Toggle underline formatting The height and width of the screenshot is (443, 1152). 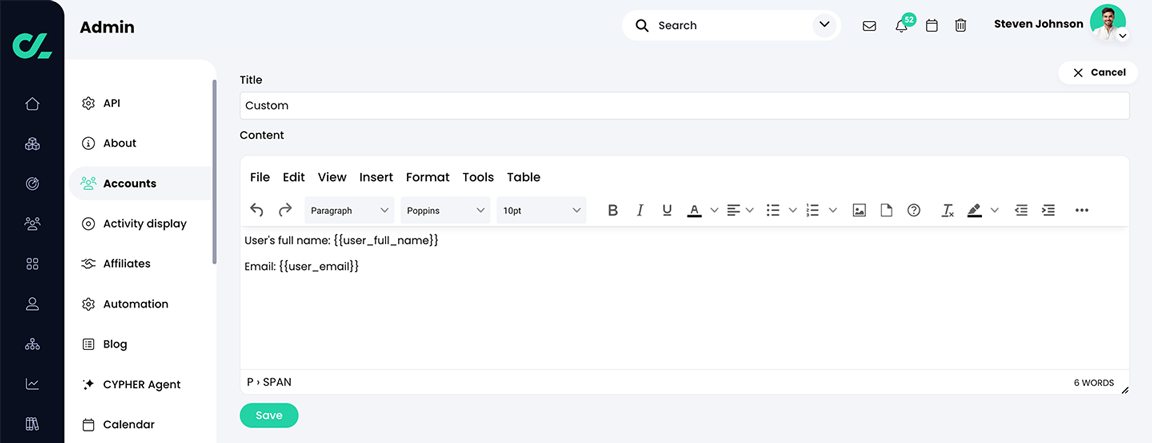pyautogui.click(x=667, y=210)
